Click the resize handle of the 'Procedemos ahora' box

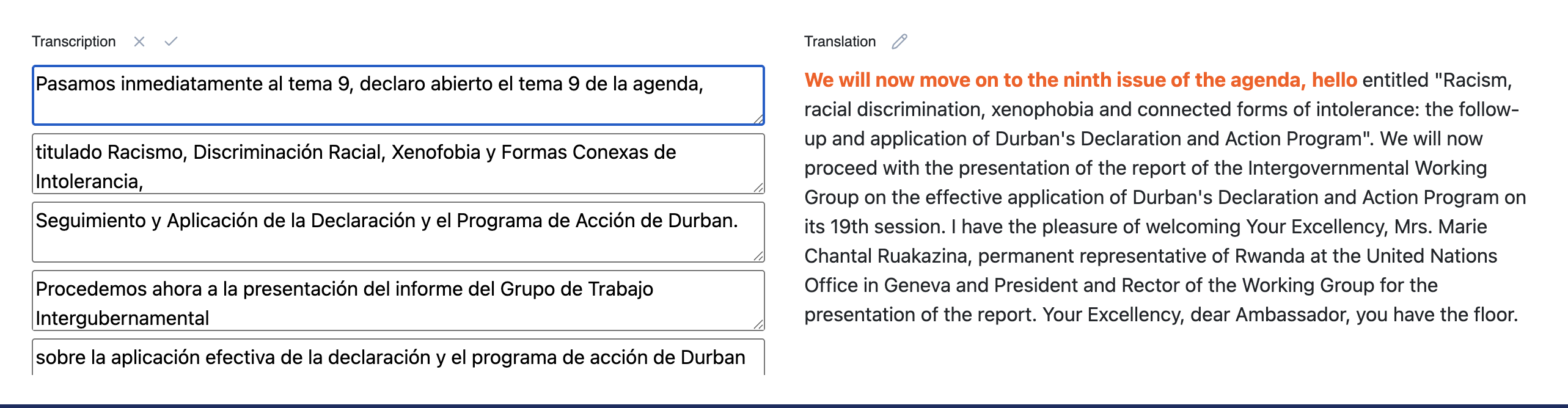[758, 324]
